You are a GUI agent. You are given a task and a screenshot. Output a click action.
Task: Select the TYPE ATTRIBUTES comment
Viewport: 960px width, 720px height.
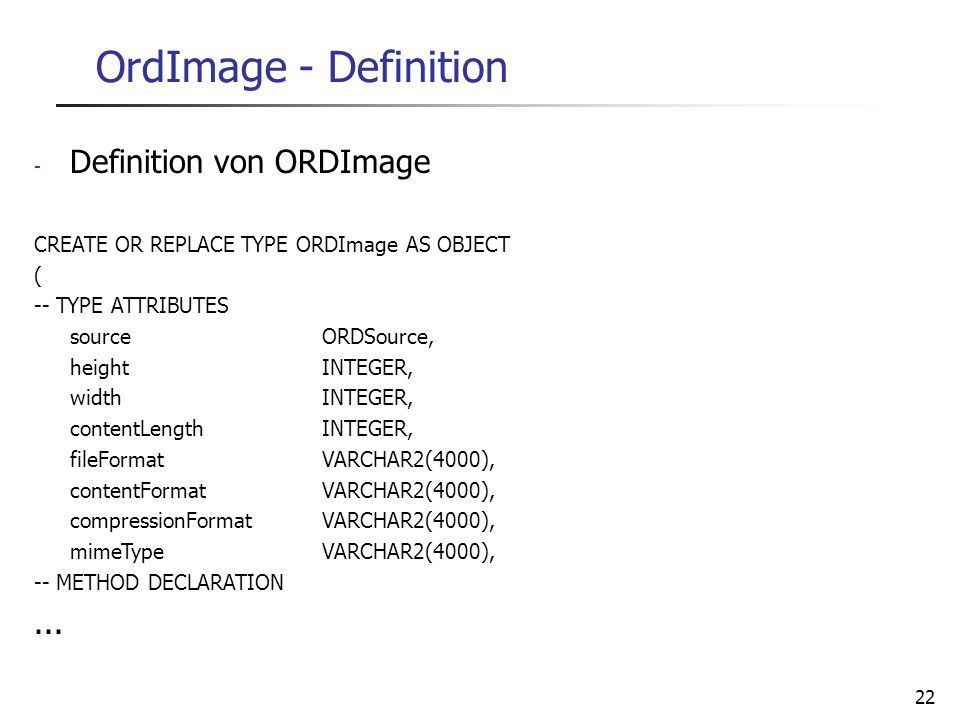131,306
